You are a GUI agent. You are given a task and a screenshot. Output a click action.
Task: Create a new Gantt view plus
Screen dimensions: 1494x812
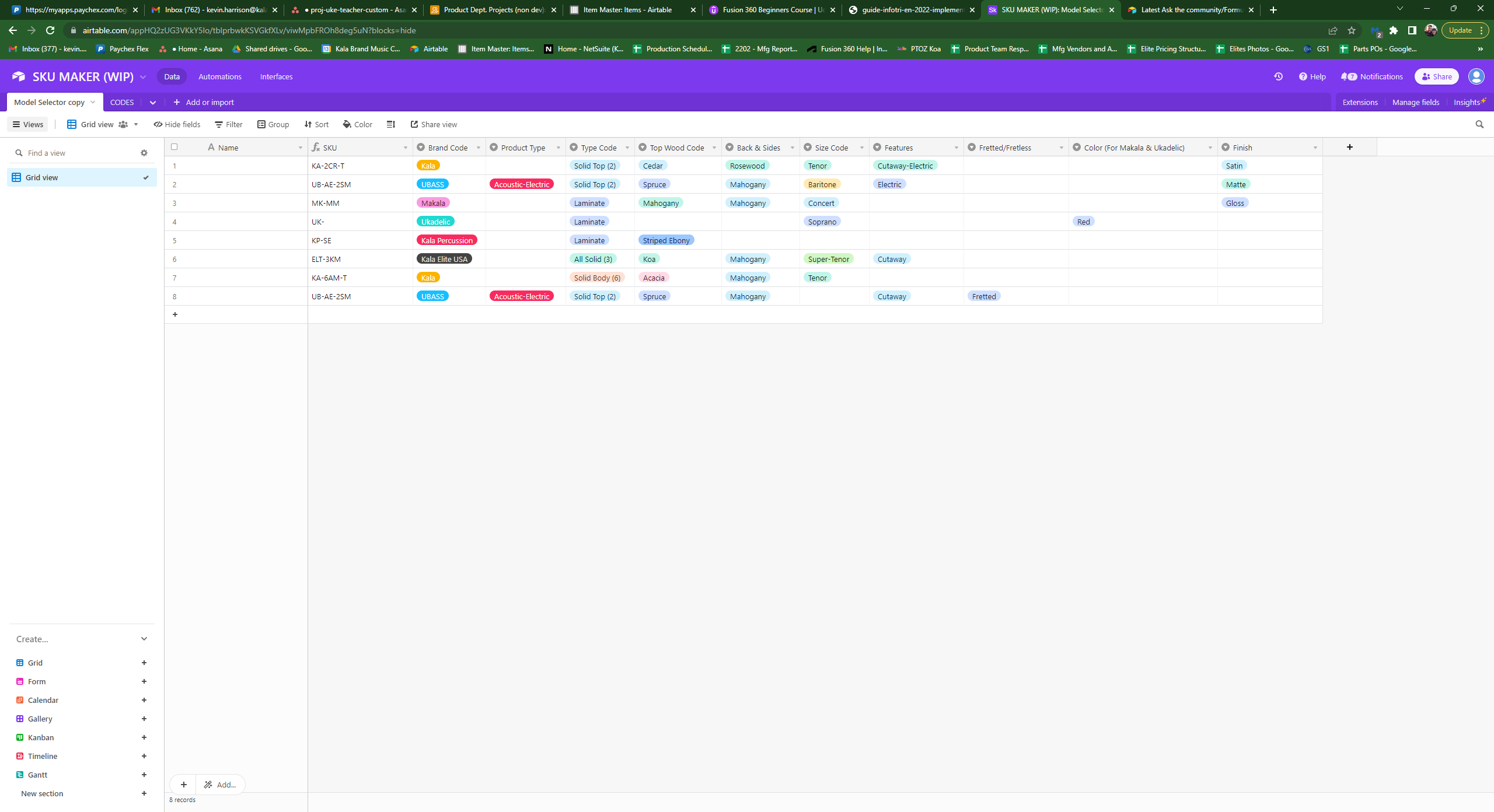[144, 775]
